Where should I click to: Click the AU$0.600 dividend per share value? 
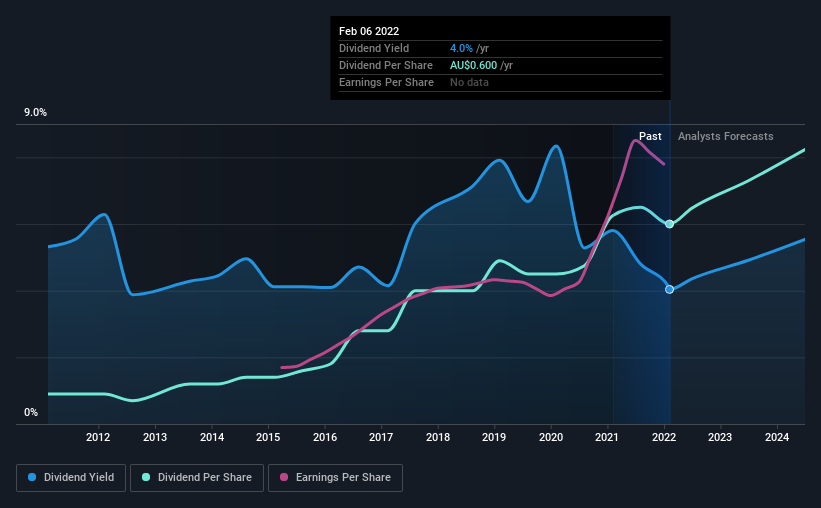[473, 65]
